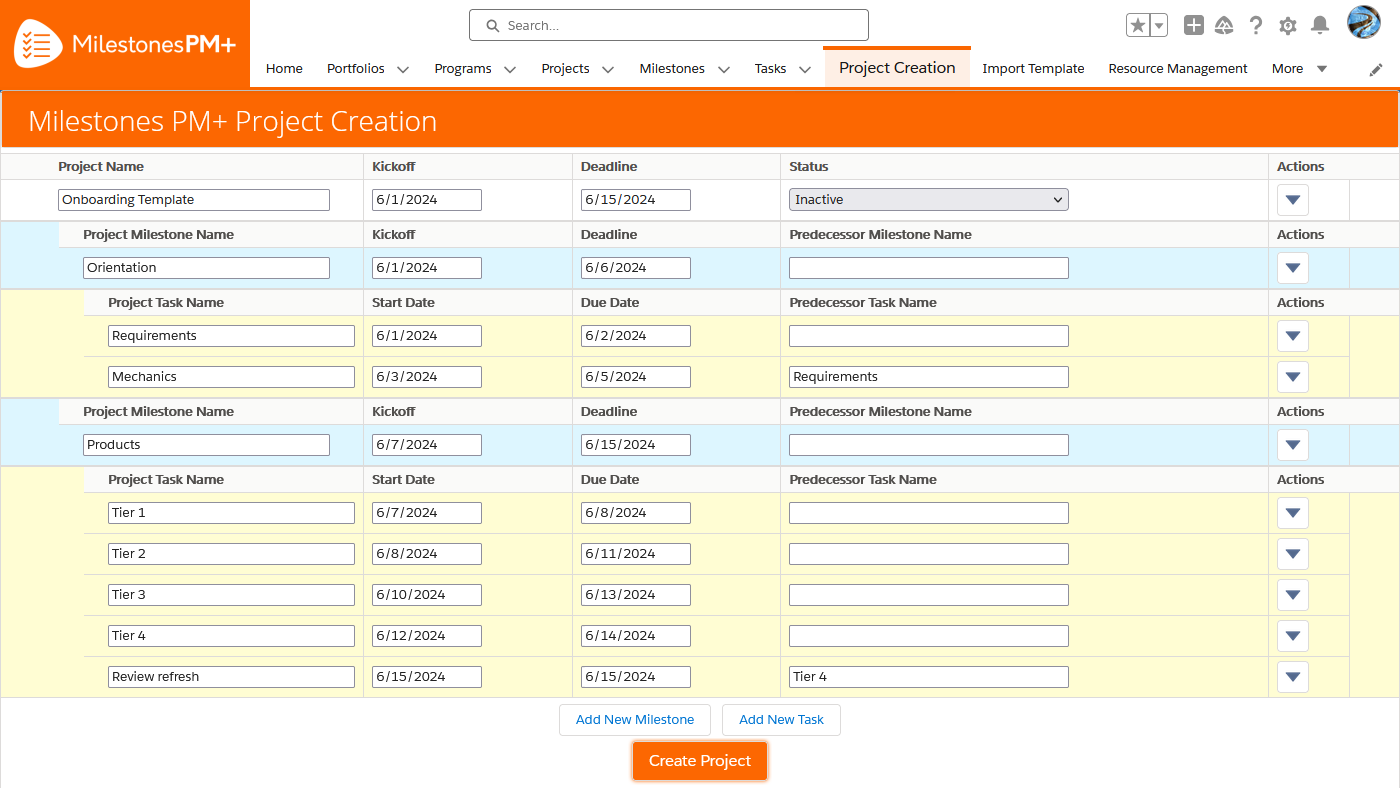Viewport: 1400px width, 788px height.
Task: Open the Import Template tab
Action: coord(1033,68)
